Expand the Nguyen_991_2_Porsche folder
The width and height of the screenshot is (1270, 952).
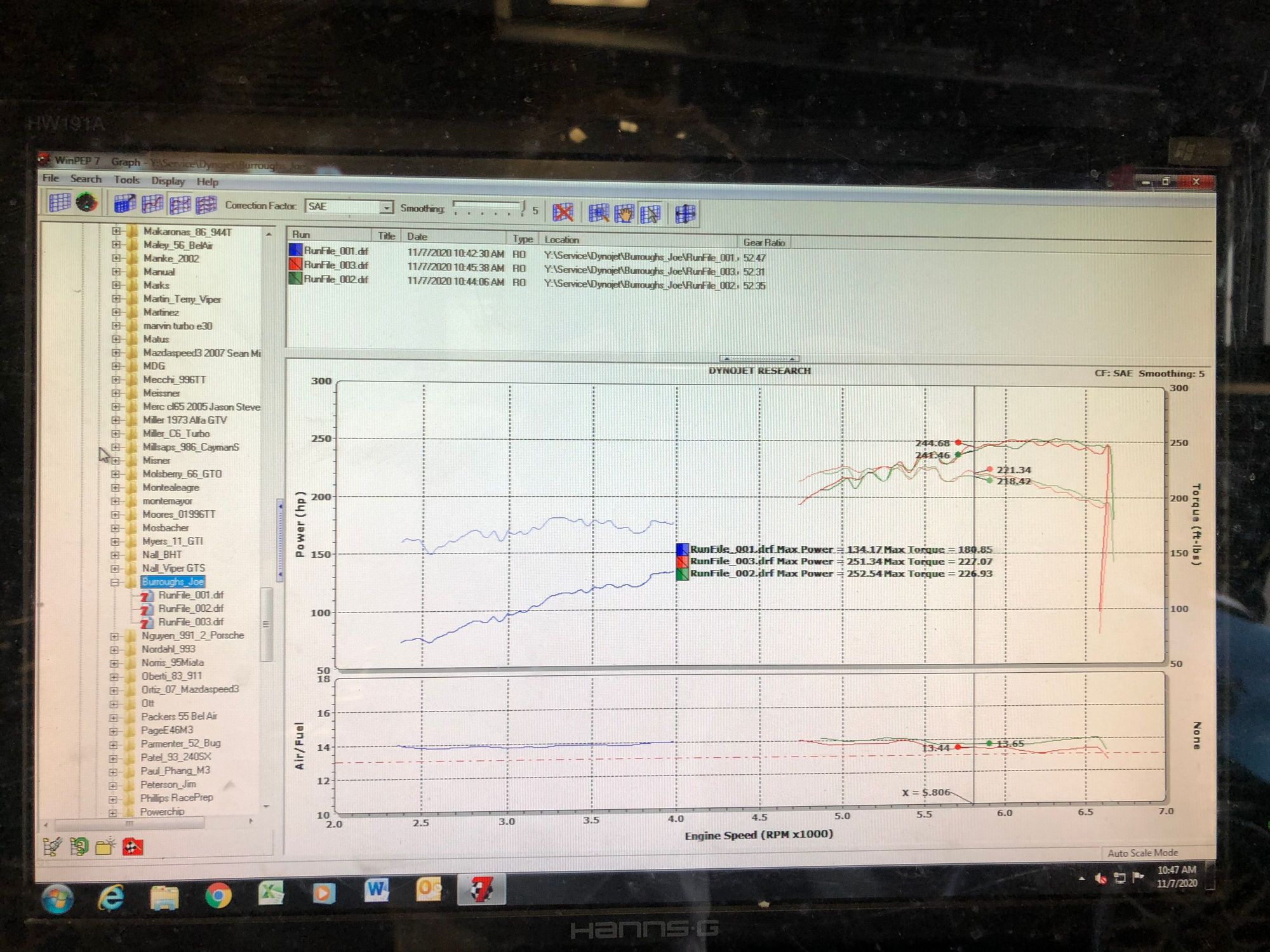tap(114, 635)
